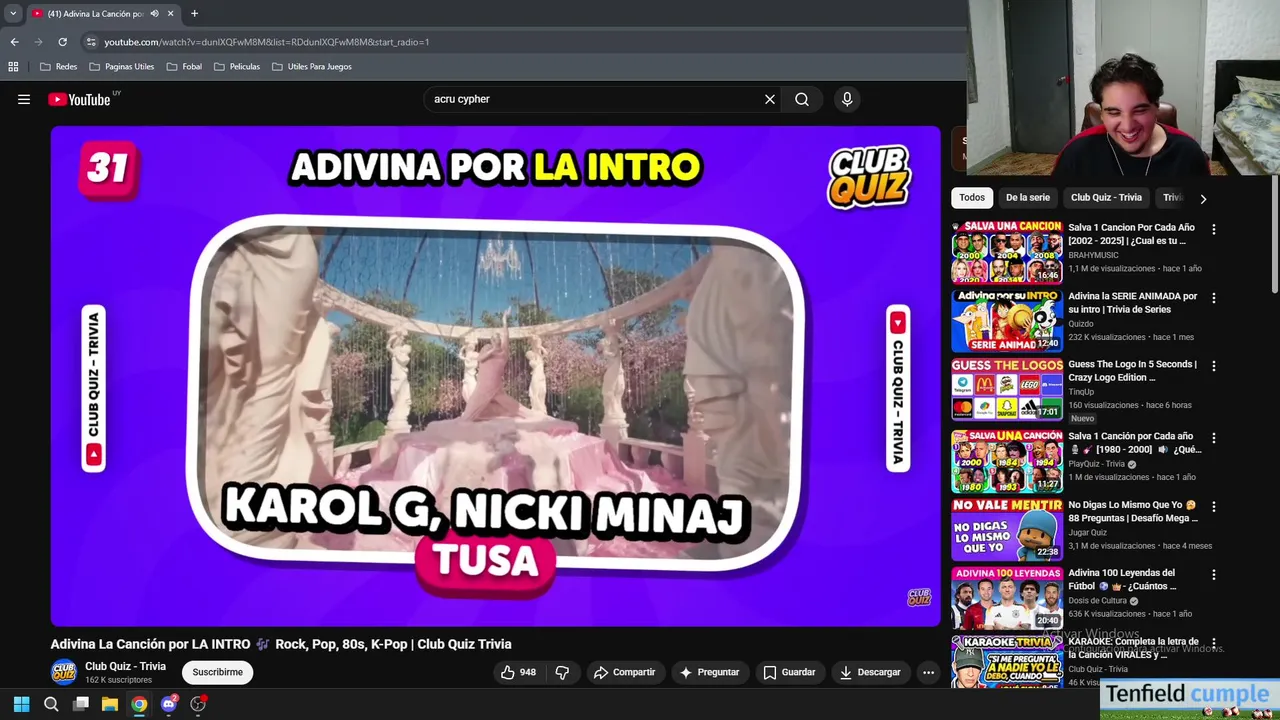Open File Explorer from the taskbar
The height and width of the screenshot is (720, 1280).
(110, 704)
